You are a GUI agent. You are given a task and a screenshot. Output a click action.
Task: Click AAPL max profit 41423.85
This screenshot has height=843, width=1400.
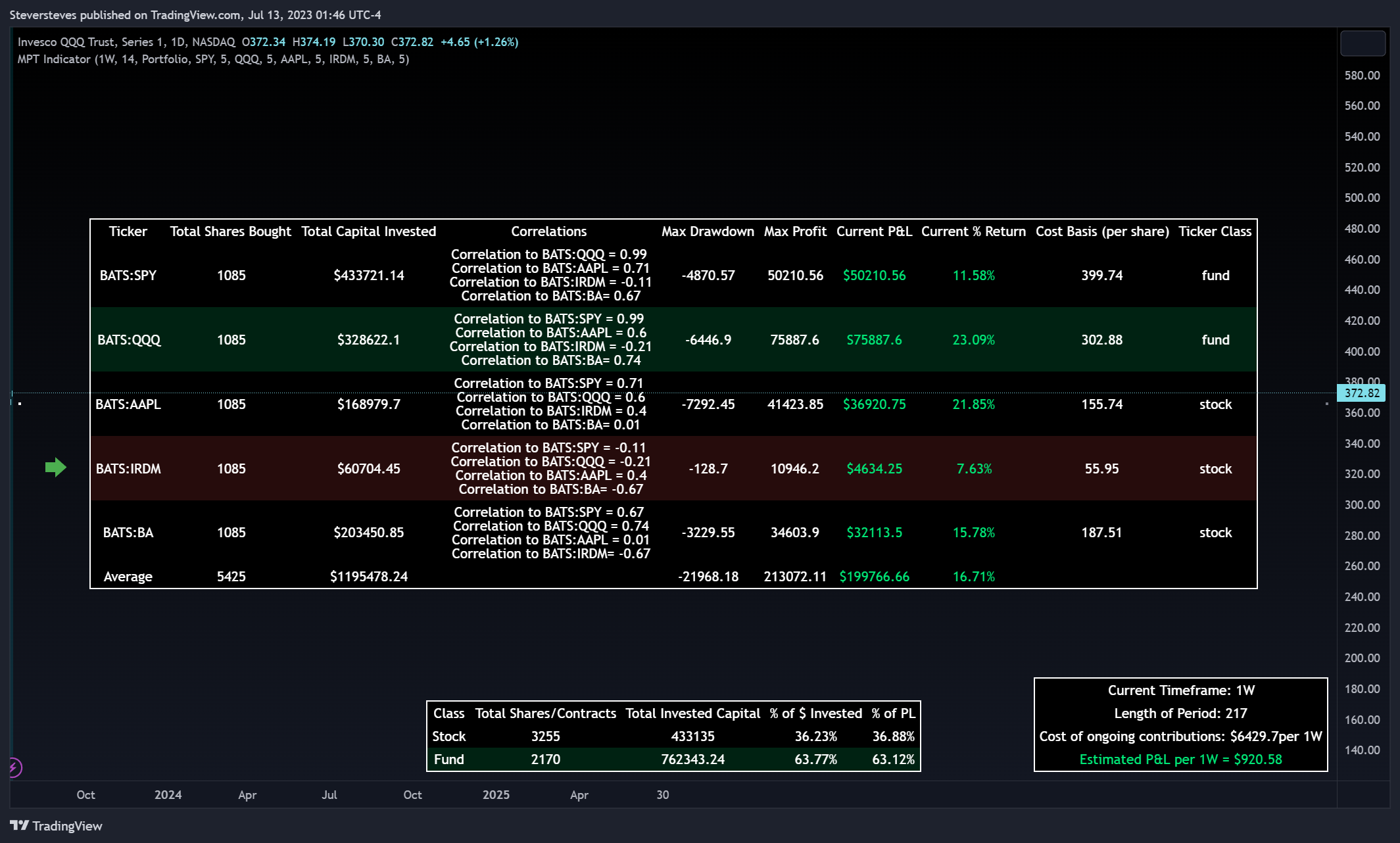pyautogui.click(x=795, y=404)
